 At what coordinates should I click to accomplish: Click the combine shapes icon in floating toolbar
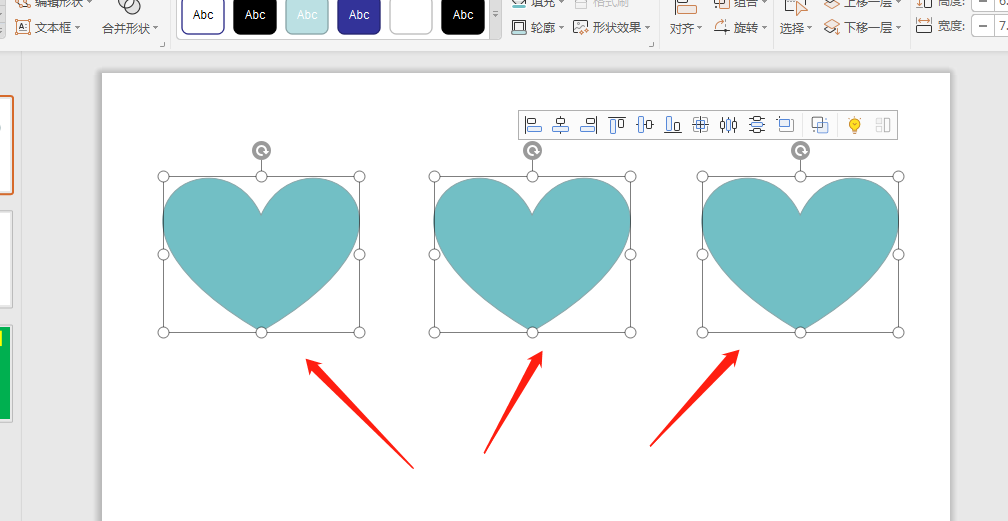(820, 125)
